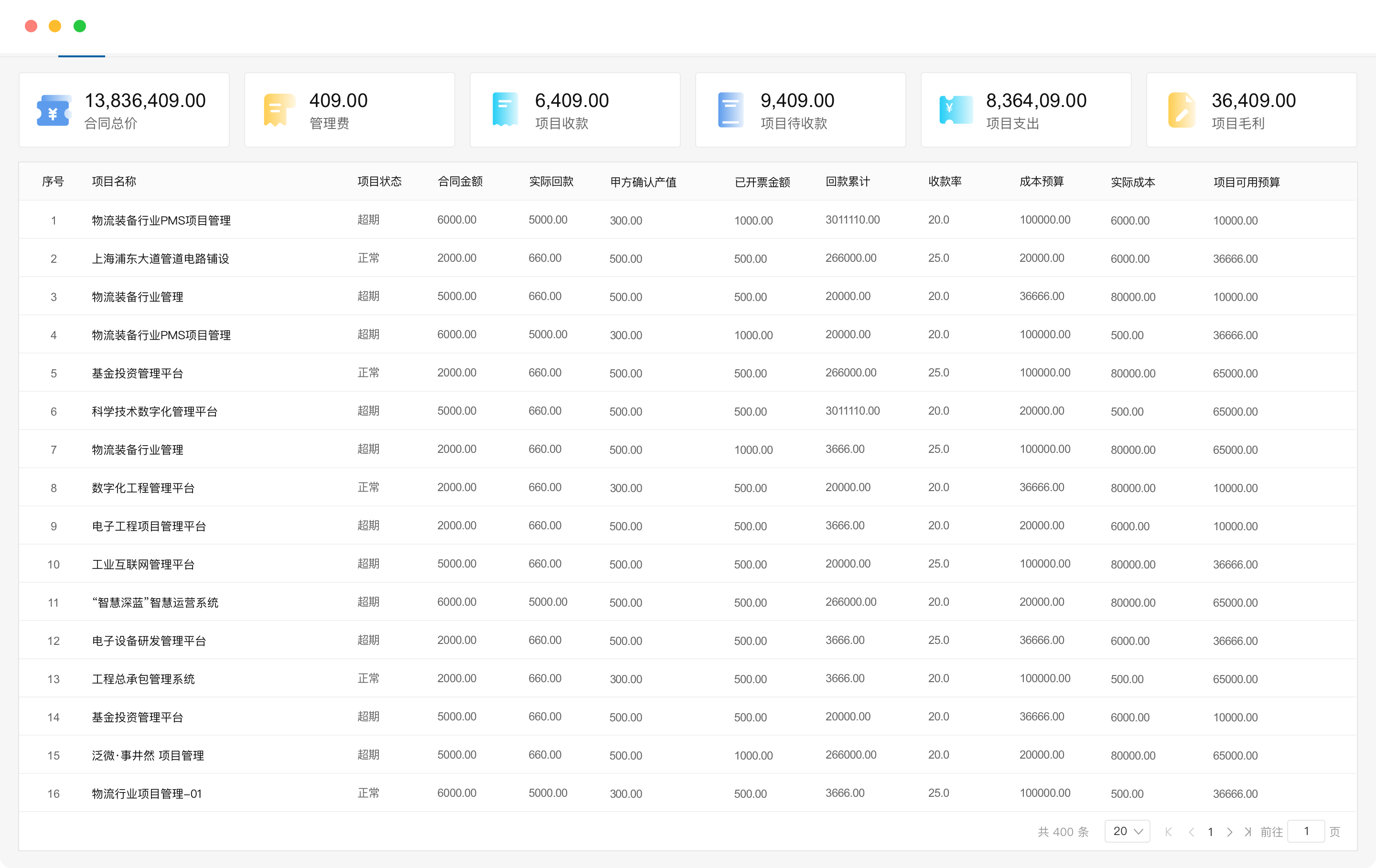Jump to the last page icon
The image size is (1376, 868).
click(x=1247, y=832)
